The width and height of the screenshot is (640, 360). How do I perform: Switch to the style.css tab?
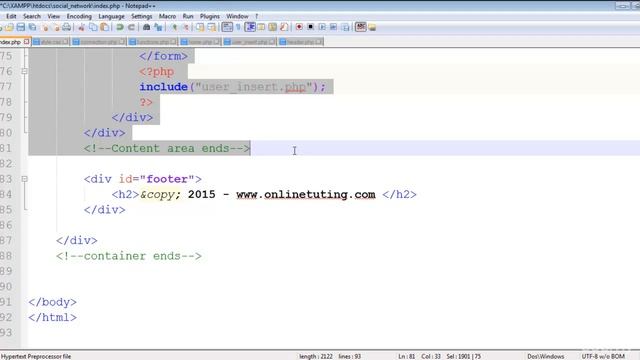click(x=51, y=42)
